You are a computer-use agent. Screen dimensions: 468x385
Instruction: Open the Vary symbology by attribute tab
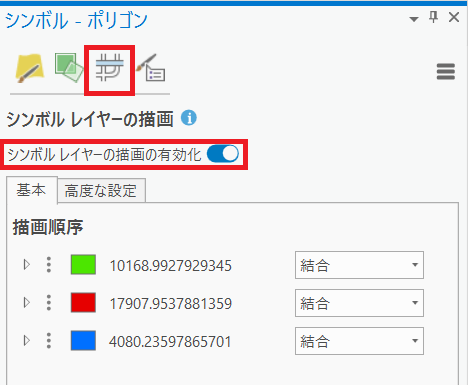pos(69,68)
